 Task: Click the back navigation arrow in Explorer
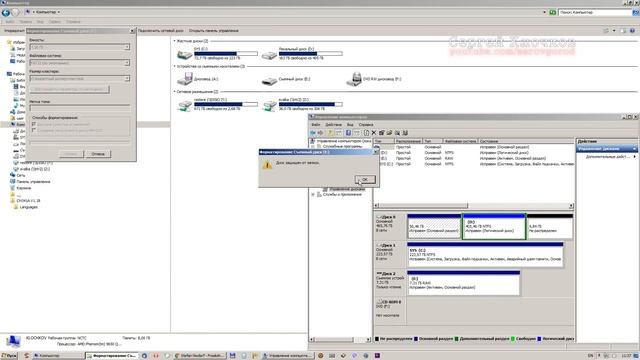click(6, 12)
